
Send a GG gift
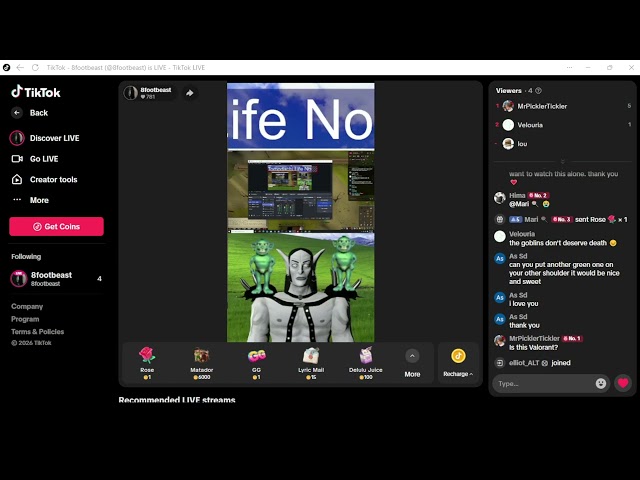(x=256, y=362)
